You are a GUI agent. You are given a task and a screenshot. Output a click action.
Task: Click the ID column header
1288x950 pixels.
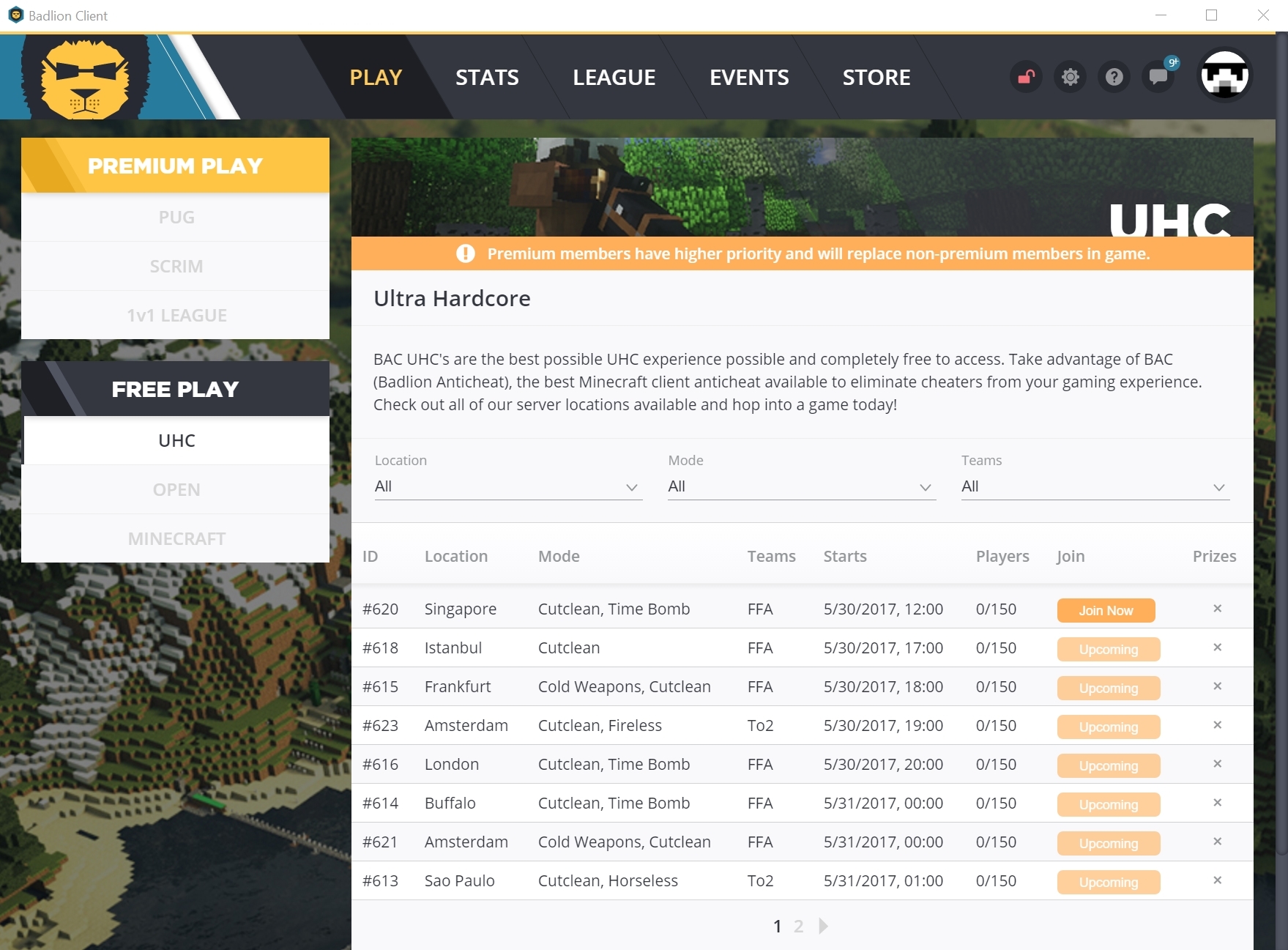click(x=370, y=556)
